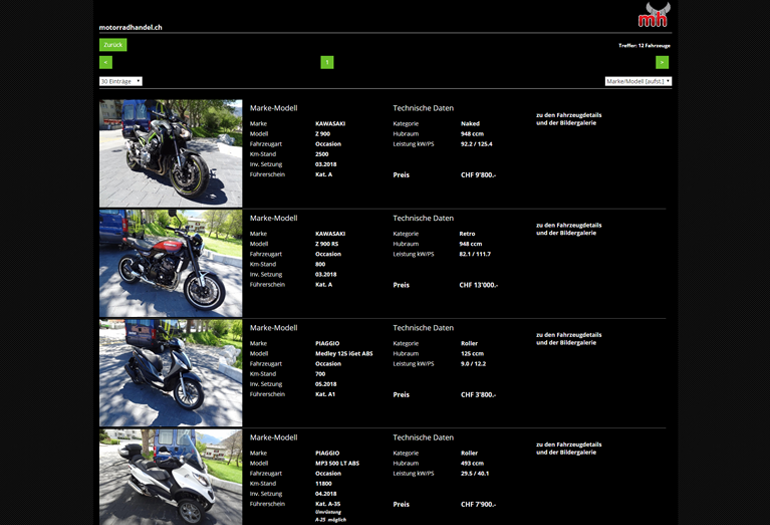Click the model 'Medley 125 iGet ABS'

point(344,354)
